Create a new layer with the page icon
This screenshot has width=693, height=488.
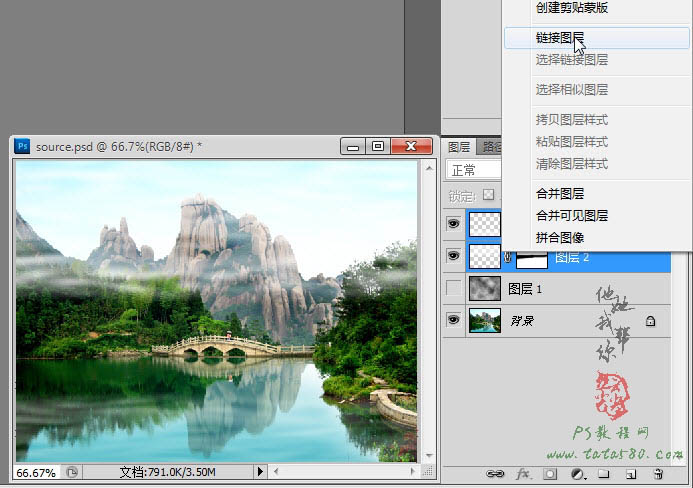631,474
